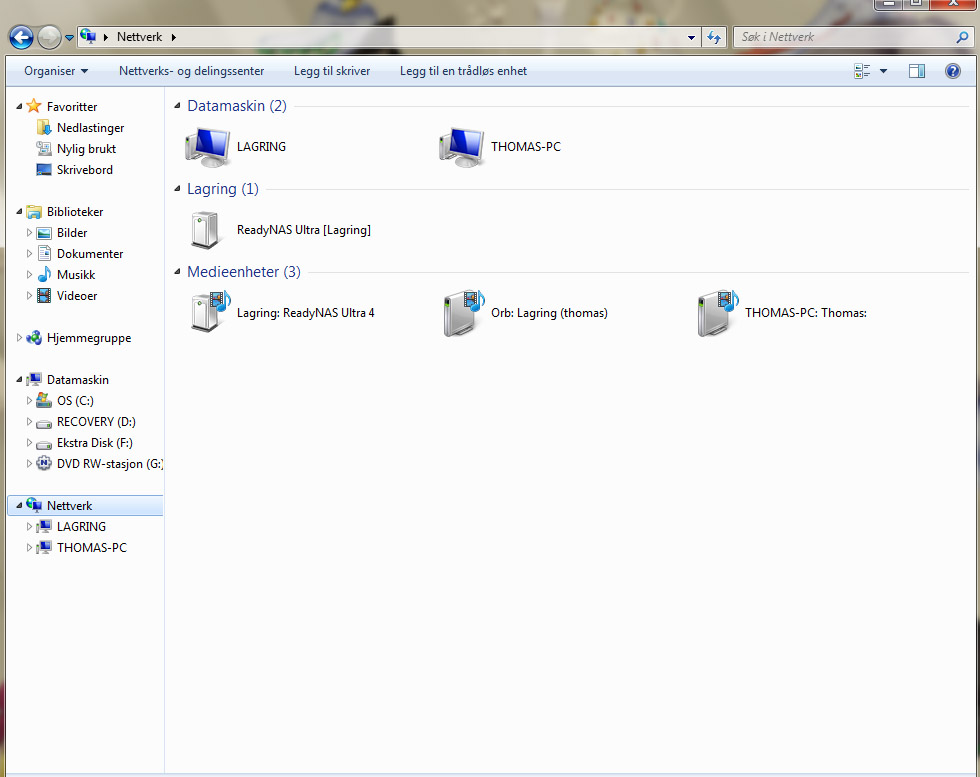Viewport: 980px width, 777px height.
Task: Click the network icon in address bar
Action: 88,36
